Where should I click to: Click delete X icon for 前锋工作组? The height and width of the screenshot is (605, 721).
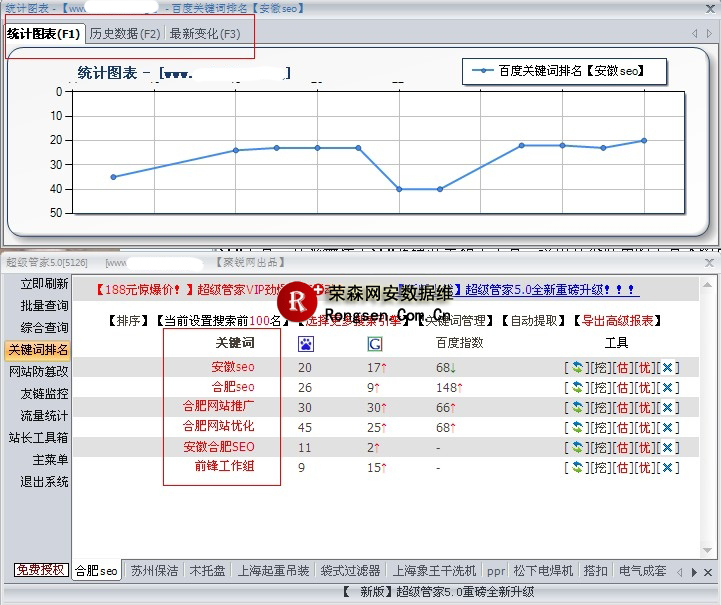(669, 467)
